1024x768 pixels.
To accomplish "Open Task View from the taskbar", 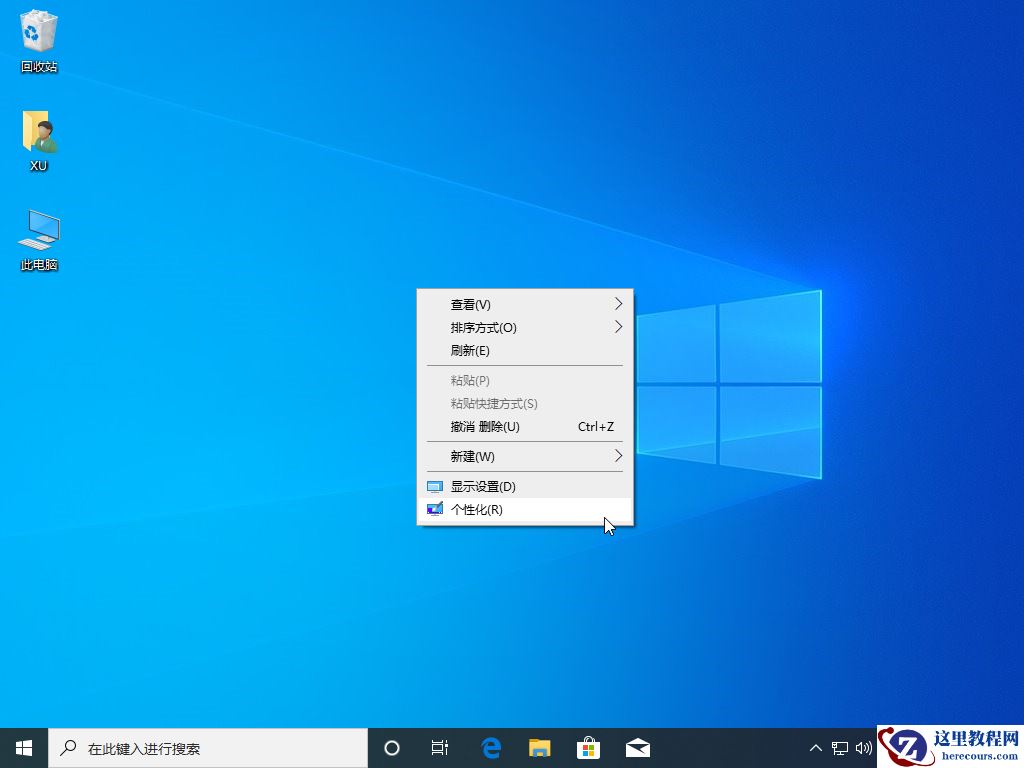I will tap(440, 747).
